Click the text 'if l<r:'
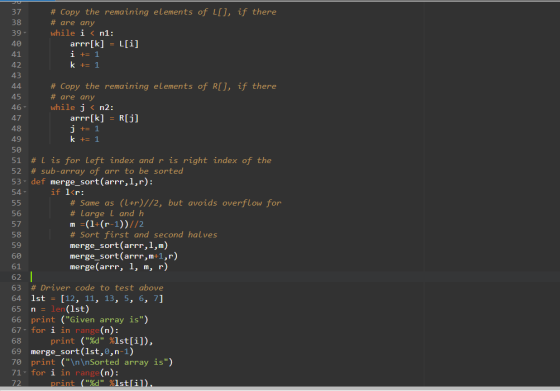The height and width of the screenshot is (391, 560). 67,192
